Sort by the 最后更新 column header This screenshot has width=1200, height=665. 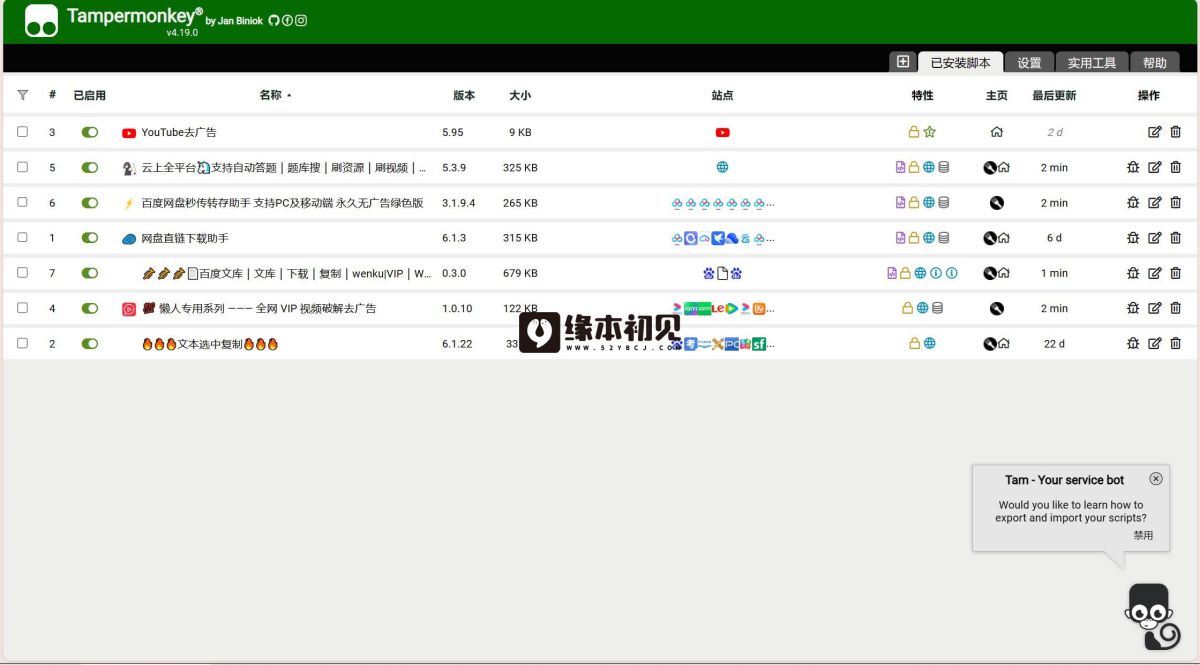click(1054, 96)
